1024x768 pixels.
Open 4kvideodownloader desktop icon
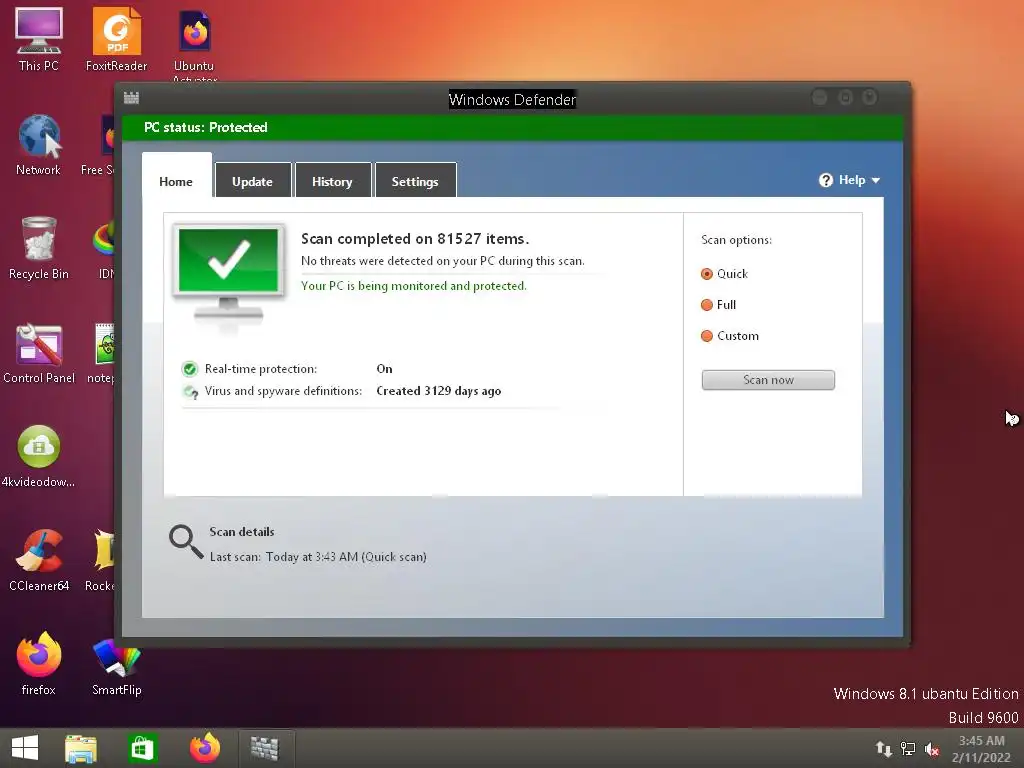39,456
